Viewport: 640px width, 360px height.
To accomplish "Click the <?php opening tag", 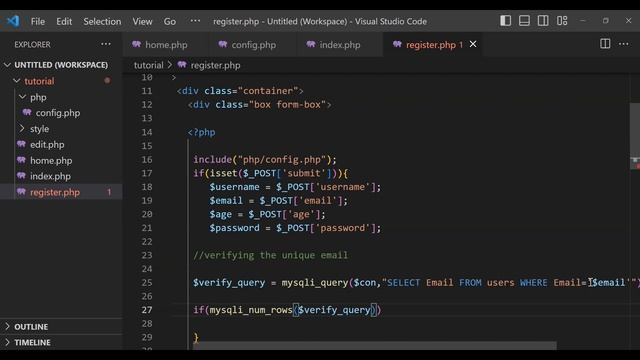I will coord(202,132).
